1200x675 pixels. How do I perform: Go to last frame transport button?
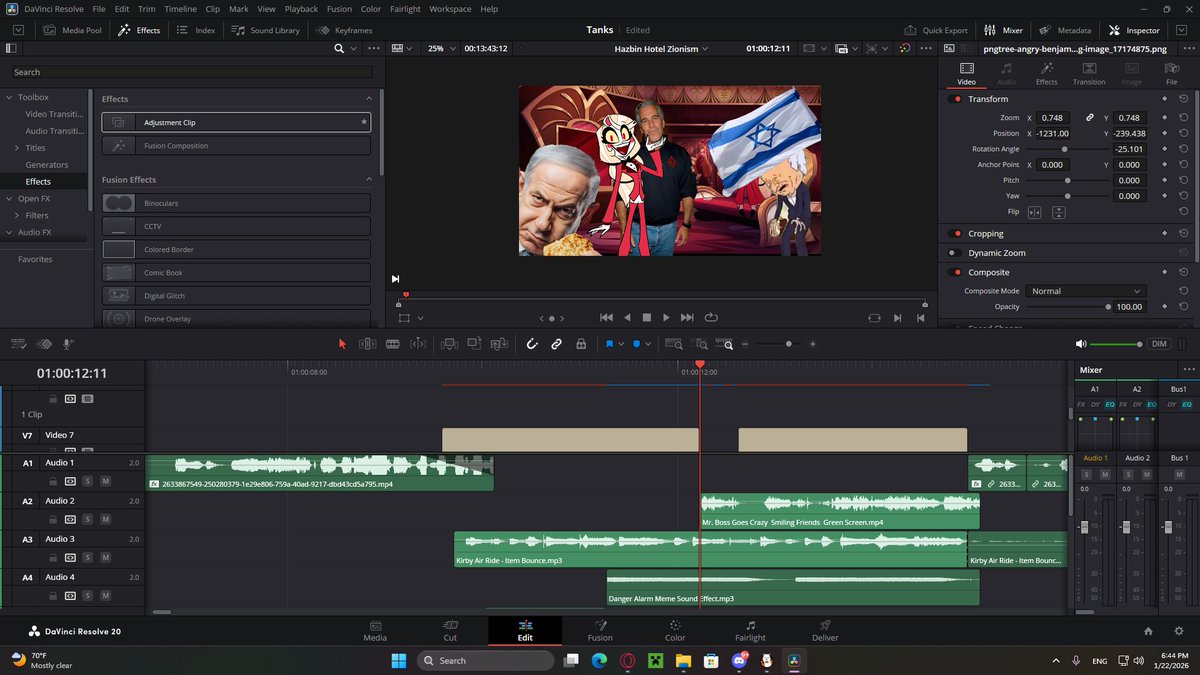pos(687,317)
